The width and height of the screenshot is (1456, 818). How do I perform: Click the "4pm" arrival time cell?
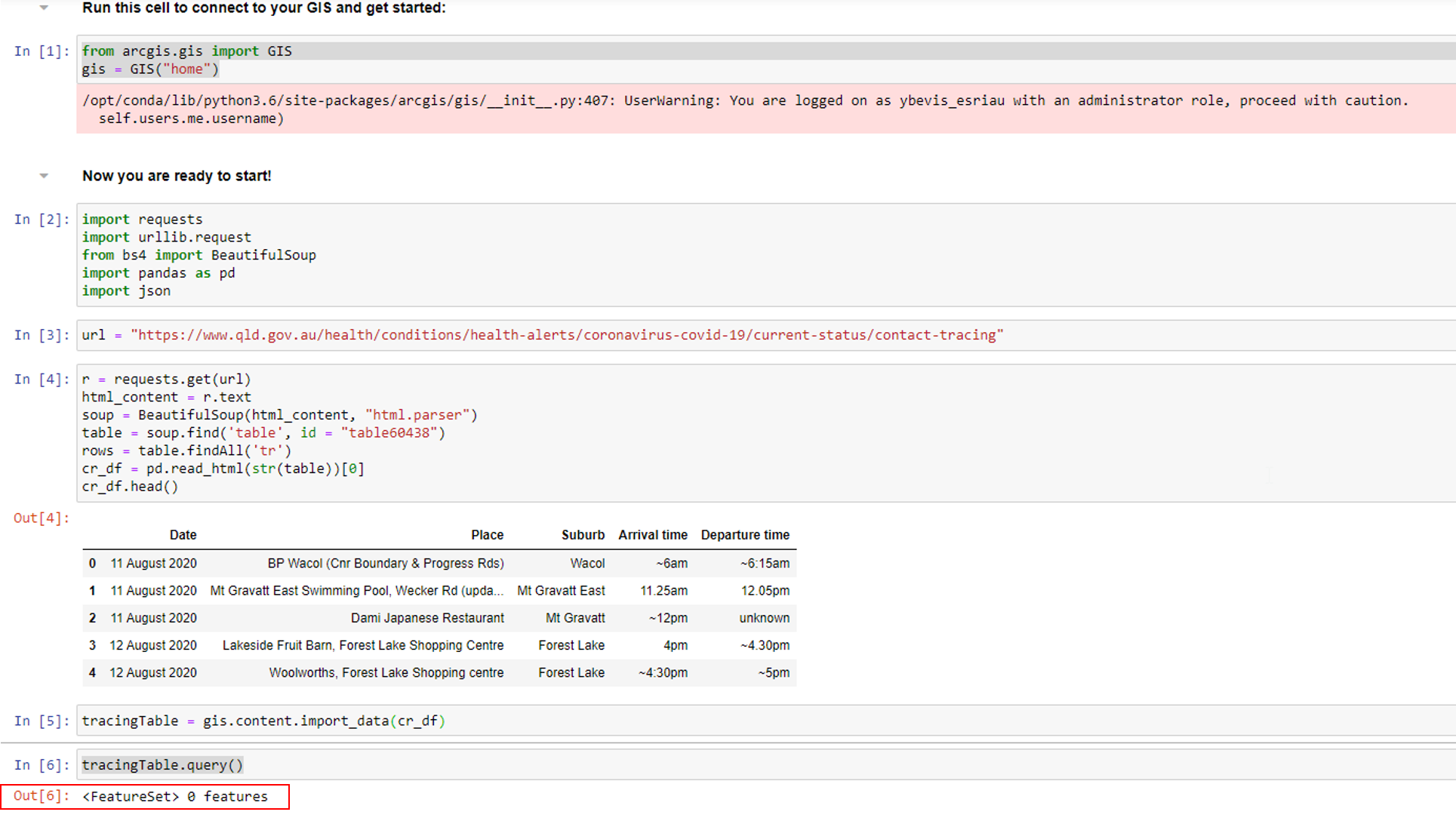tap(676, 645)
